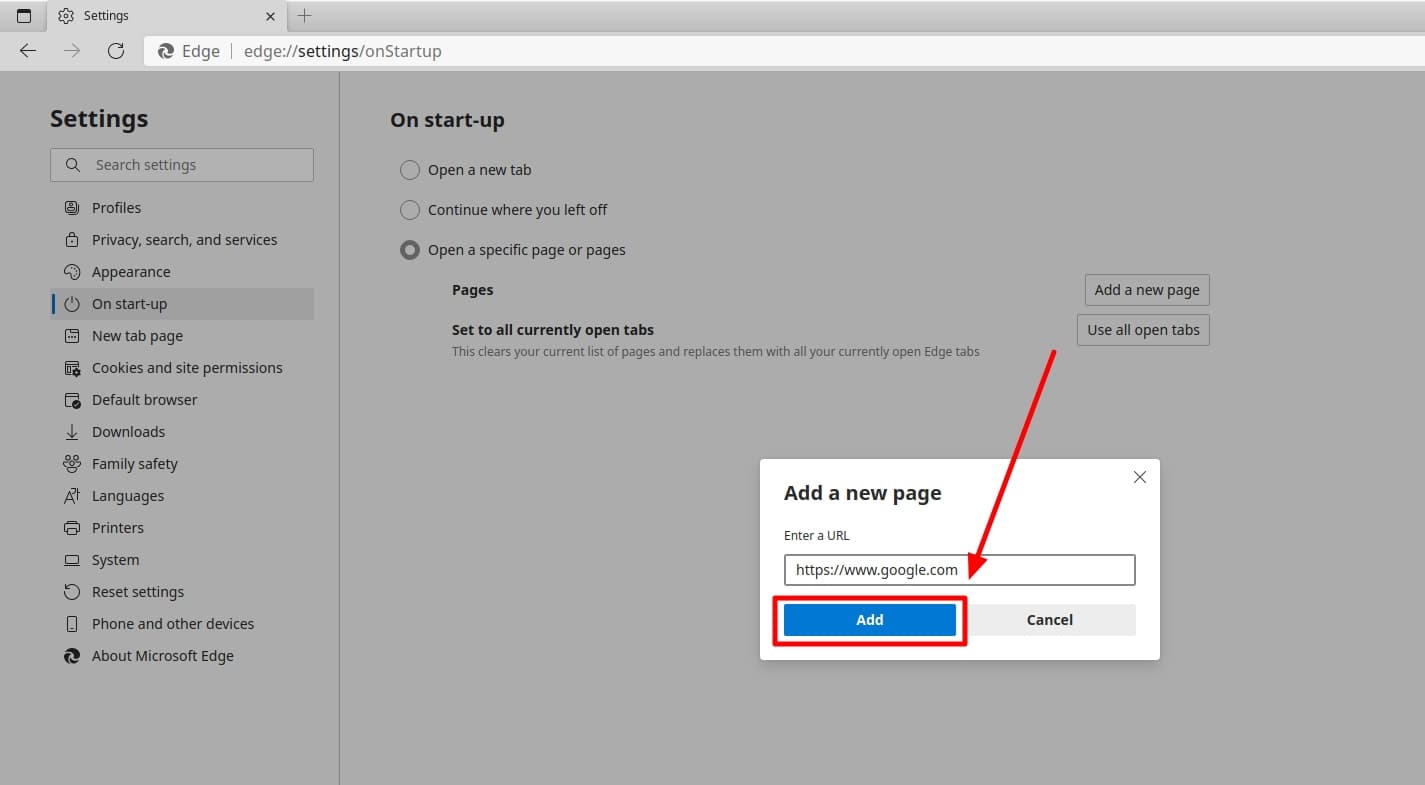Open About Microsoft Edge via its logo icon
This screenshot has width=1425, height=785.
[x=71, y=655]
